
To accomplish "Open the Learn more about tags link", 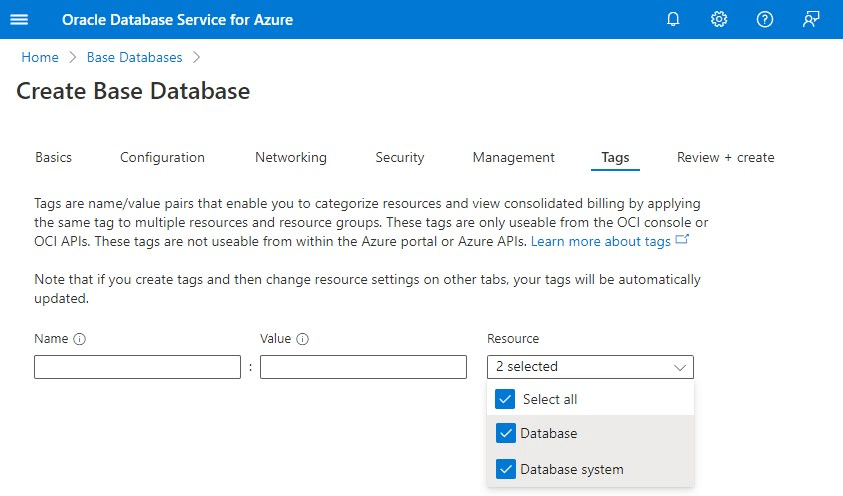I will point(600,242).
